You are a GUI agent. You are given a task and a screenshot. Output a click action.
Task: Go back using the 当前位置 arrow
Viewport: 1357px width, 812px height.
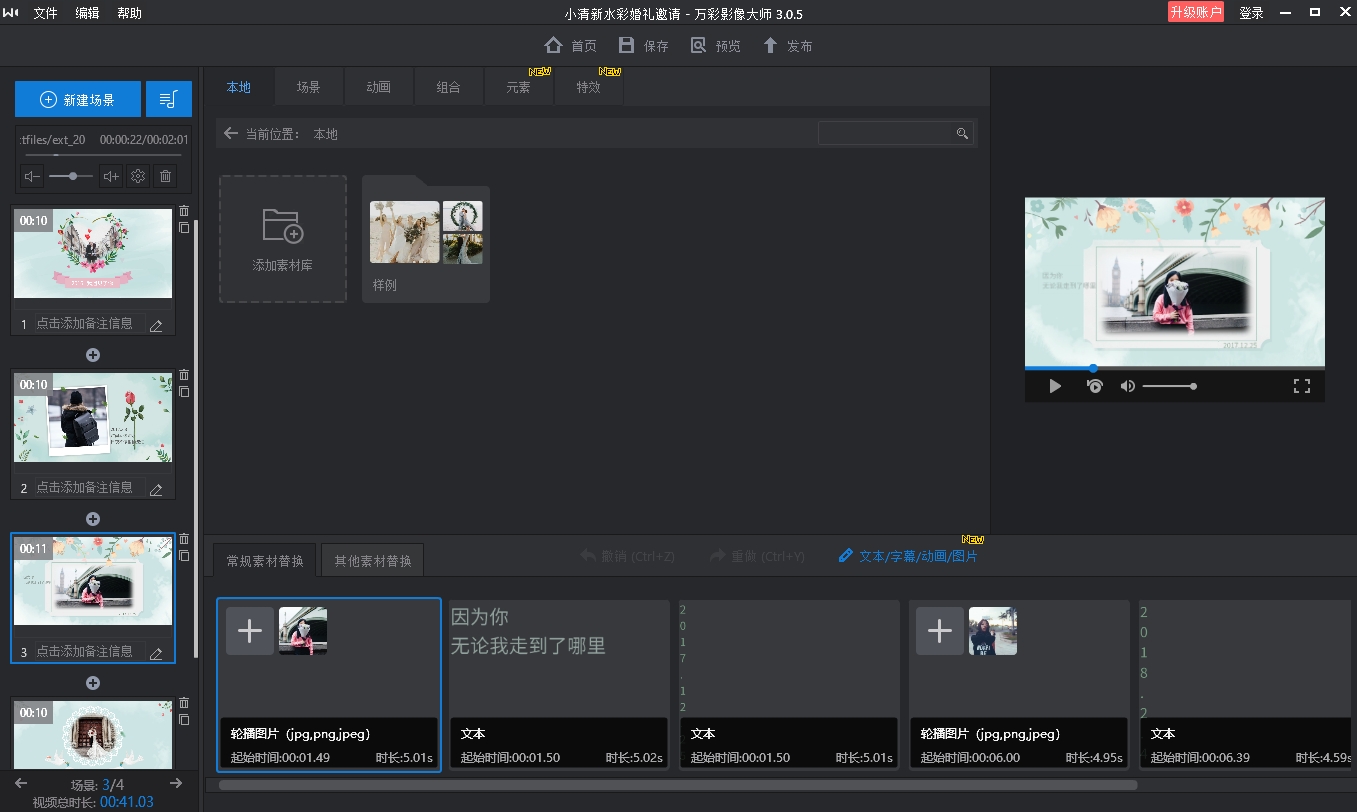coord(231,133)
